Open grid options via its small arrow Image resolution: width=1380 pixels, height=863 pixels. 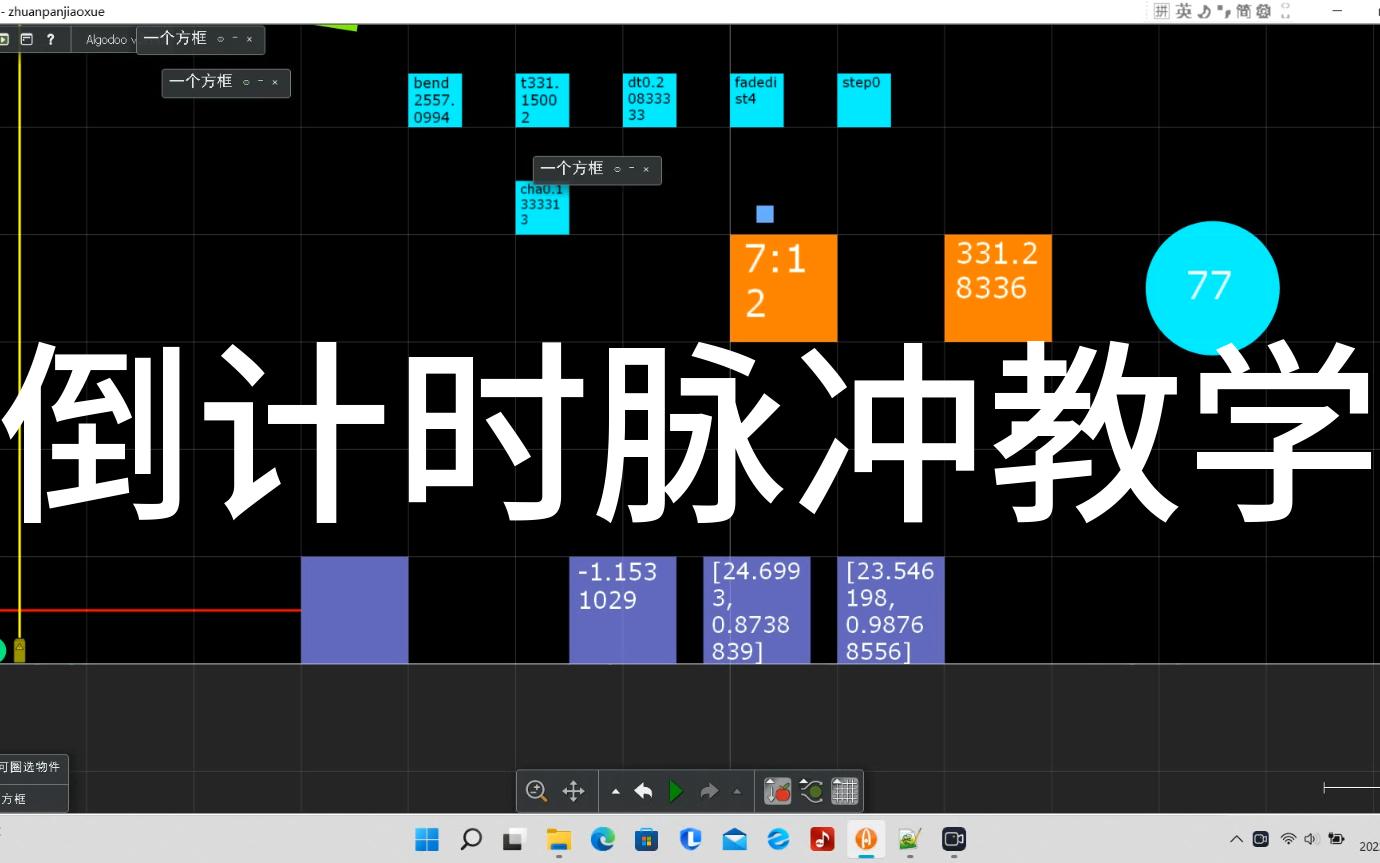point(835,780)
